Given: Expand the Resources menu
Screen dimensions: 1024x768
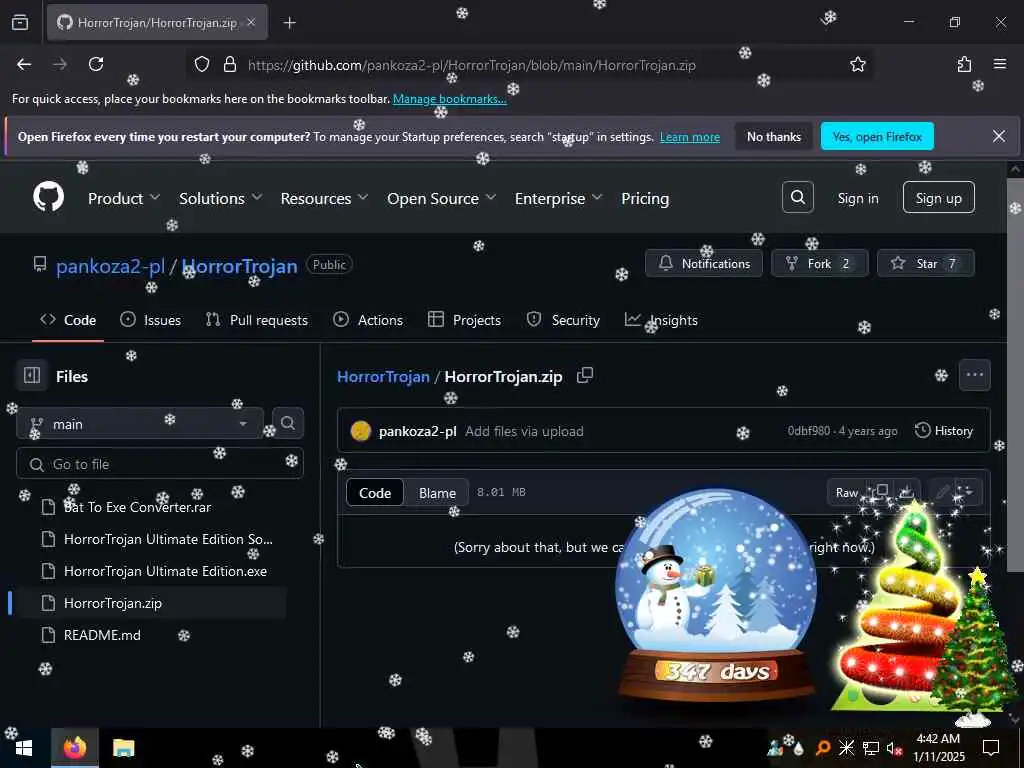Looking at the screenshot, I should coord(324,198).
